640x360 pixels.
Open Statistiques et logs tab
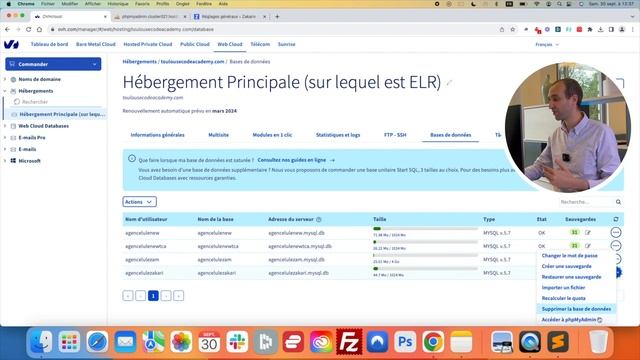click(x=338, y=135)
